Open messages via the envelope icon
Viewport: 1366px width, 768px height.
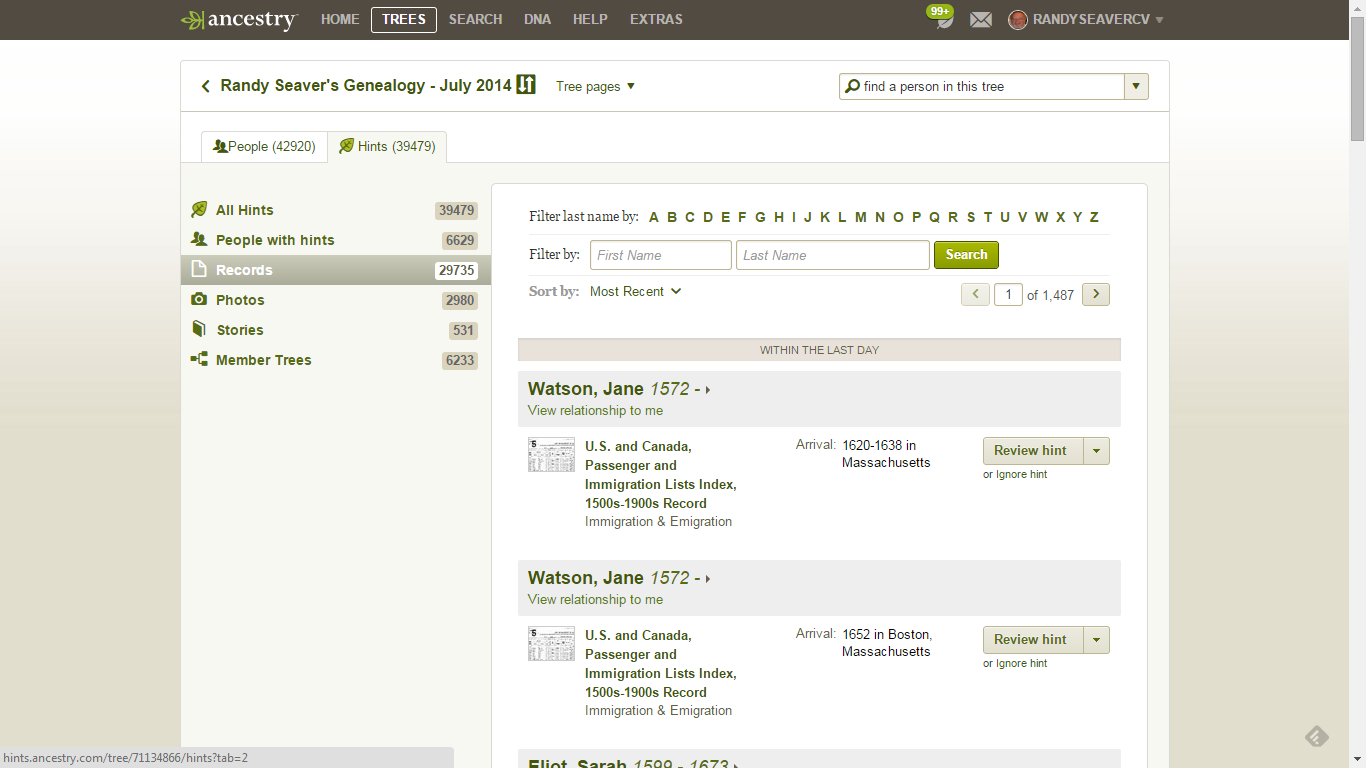pyautogui.click(x=981, y=19)
